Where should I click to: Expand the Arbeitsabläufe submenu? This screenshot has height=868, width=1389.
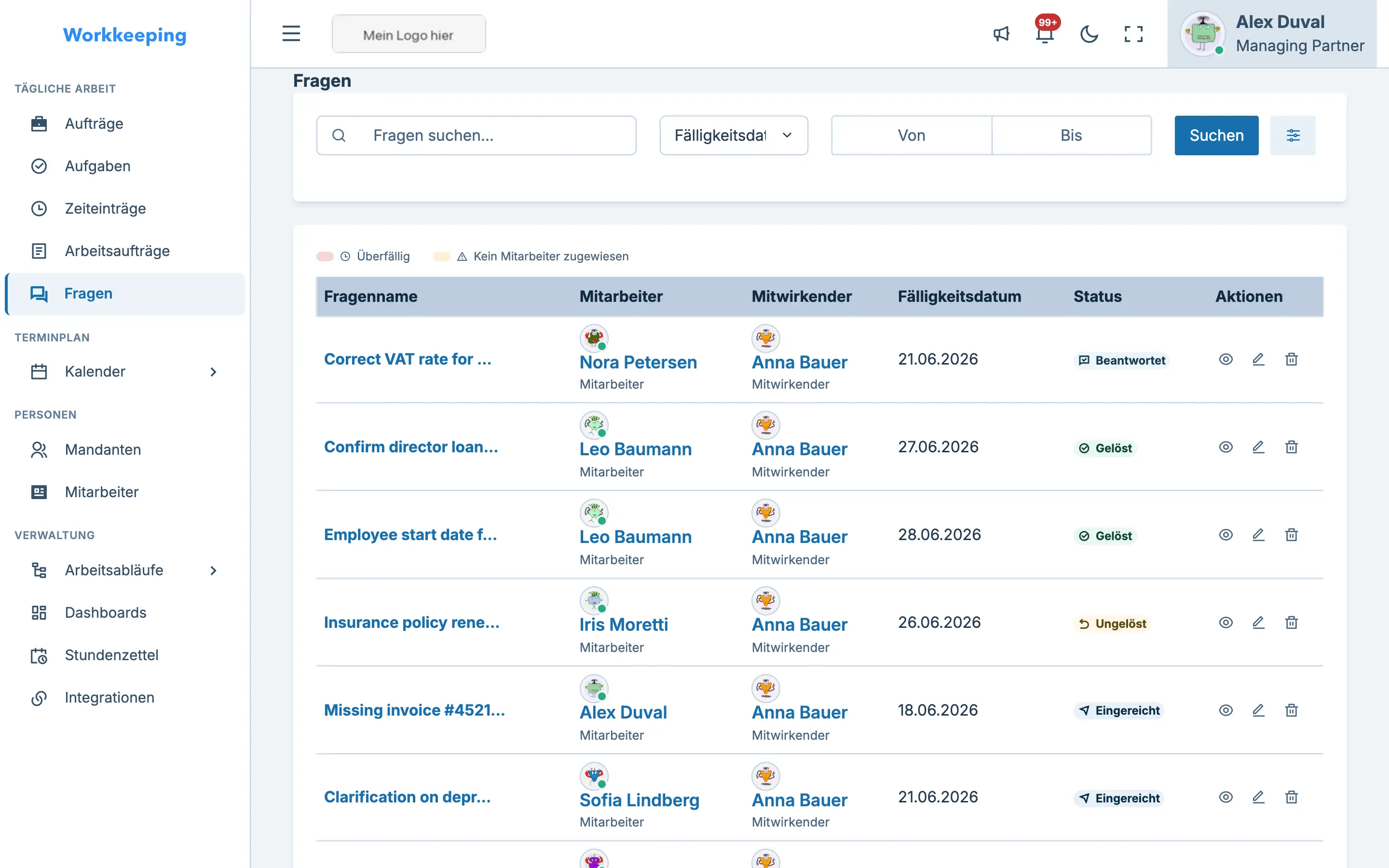(x=214, y=570)
